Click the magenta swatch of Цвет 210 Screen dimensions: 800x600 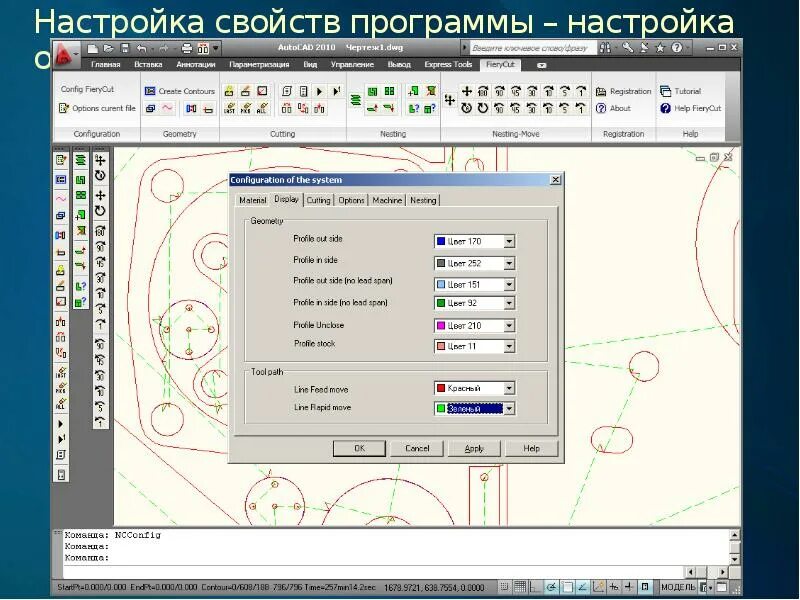point(441,326)
